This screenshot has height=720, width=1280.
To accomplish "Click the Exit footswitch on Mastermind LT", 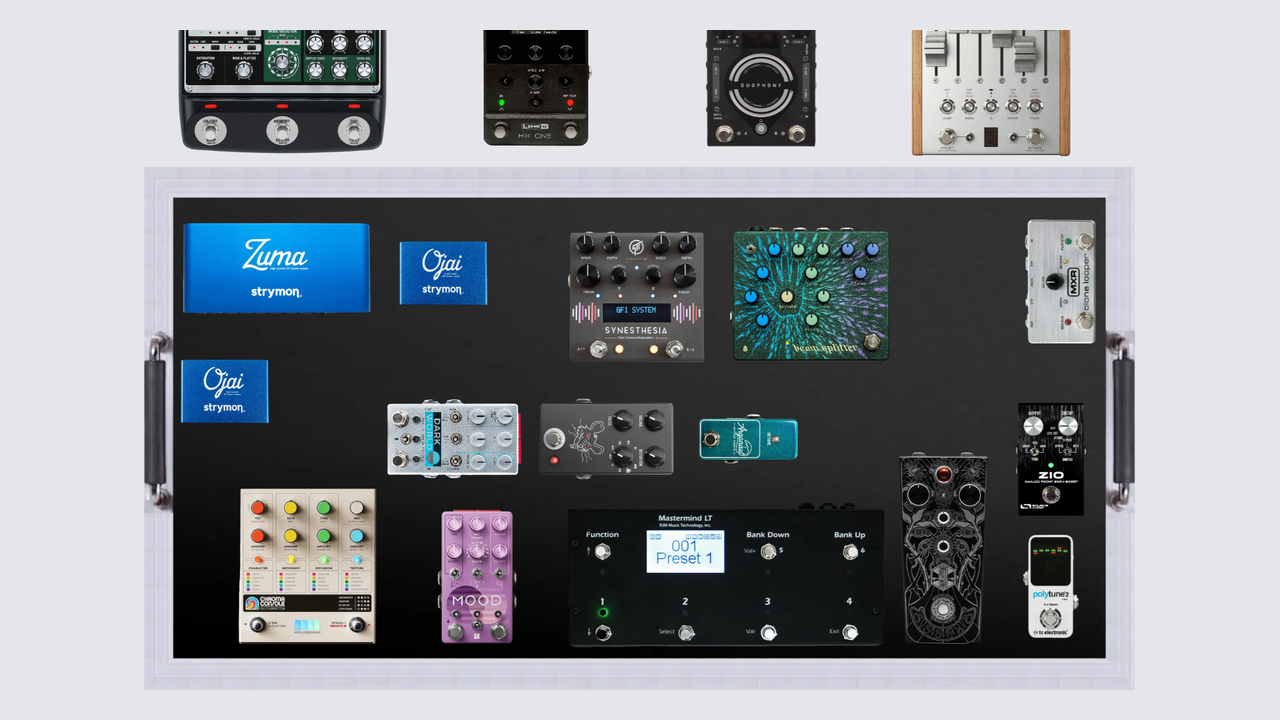I will (850, 632).
